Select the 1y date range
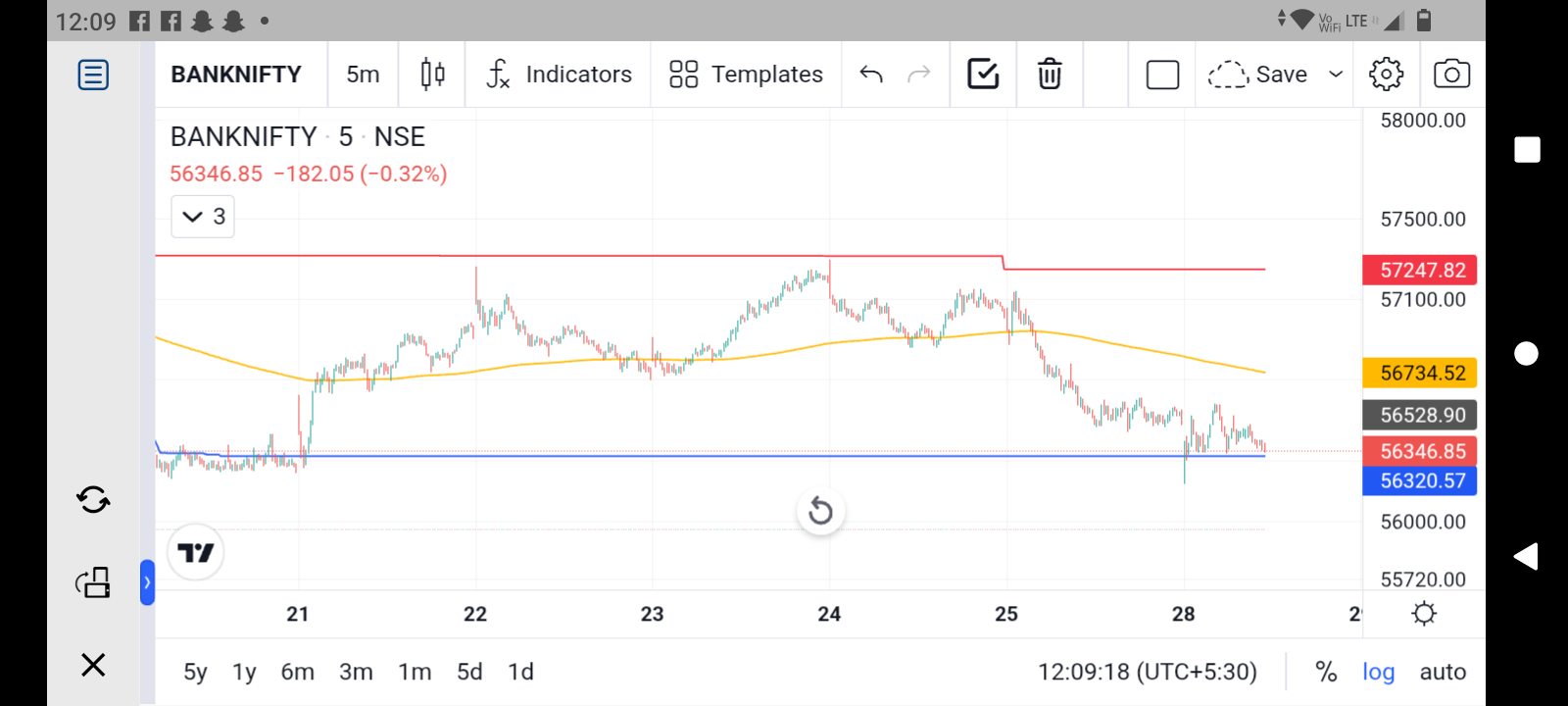The image size is (1568, 706). coord(244,672)
